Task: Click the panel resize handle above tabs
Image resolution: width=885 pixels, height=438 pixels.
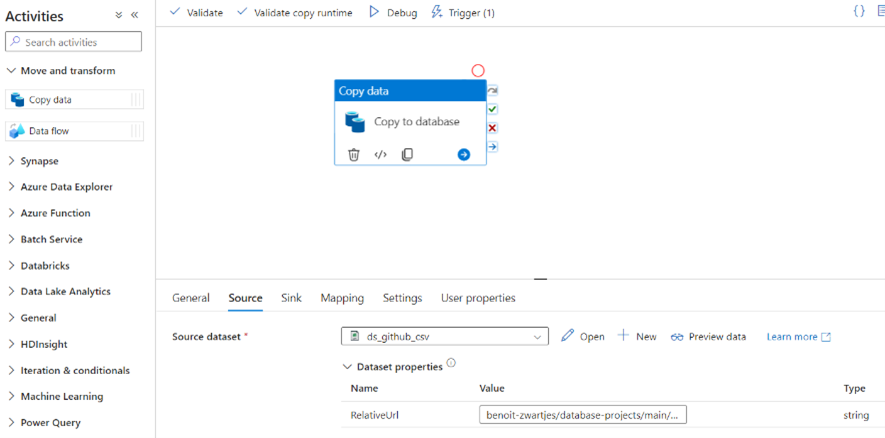Action: point(541,279)
